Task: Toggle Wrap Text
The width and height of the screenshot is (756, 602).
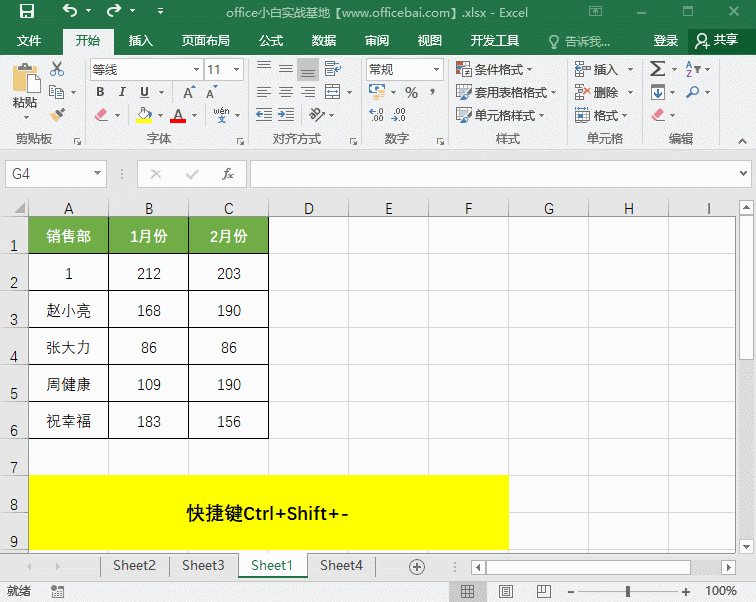Action: pos(332,69)
